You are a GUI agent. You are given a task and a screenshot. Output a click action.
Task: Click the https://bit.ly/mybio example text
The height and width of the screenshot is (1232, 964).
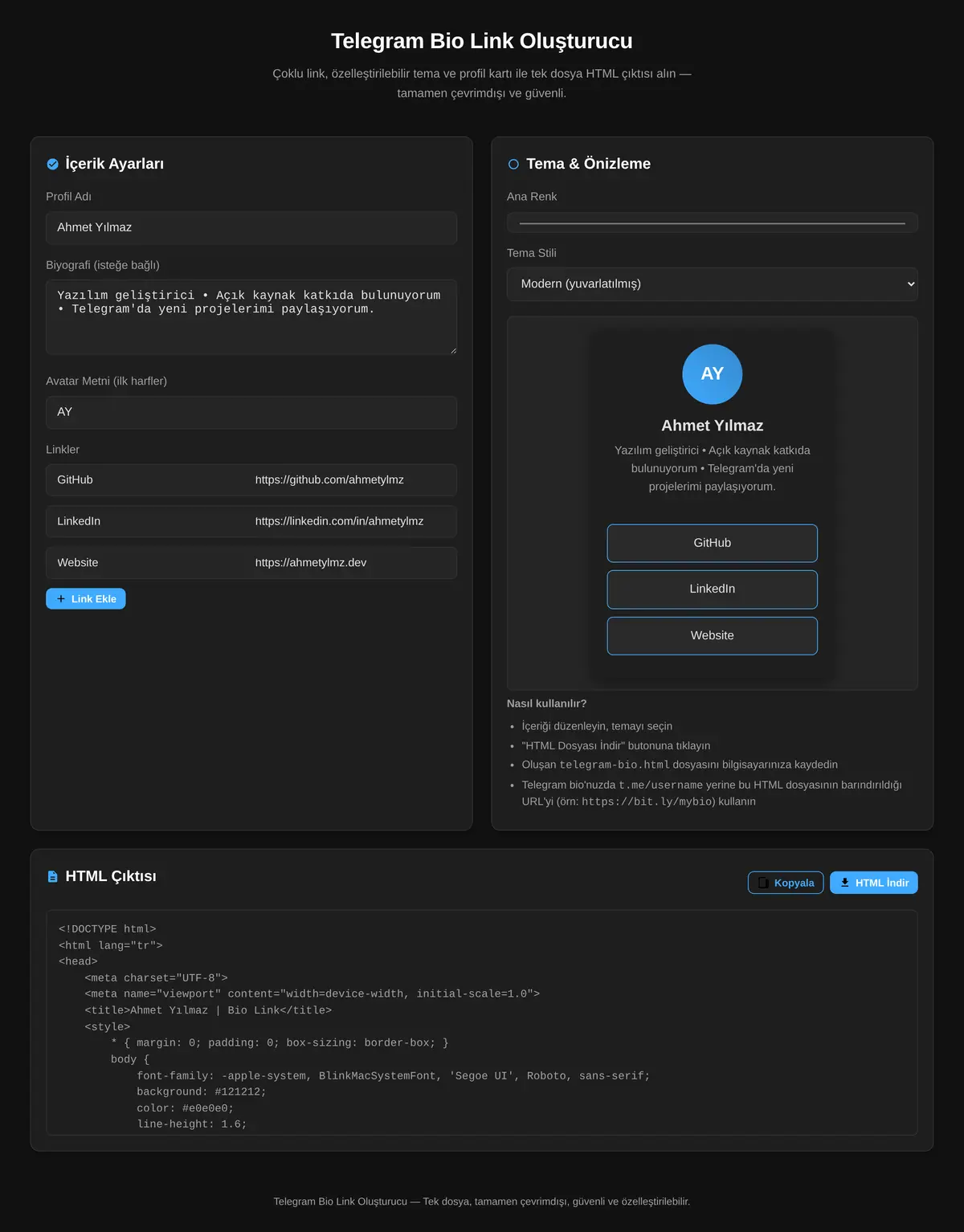[x=646, y=802]
